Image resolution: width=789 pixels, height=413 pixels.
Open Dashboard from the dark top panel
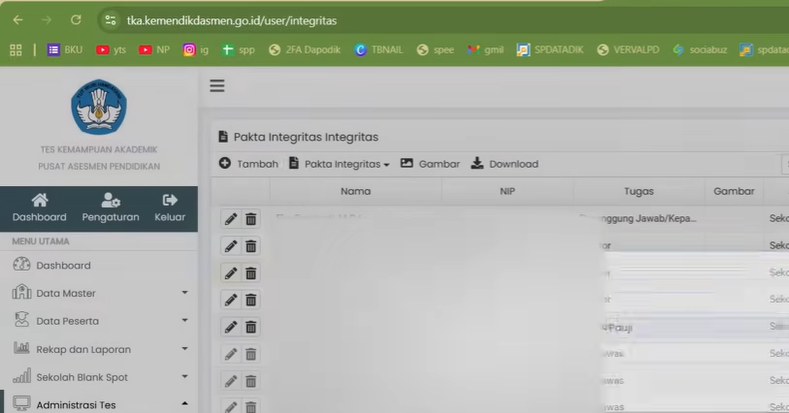tap(39, 208)
